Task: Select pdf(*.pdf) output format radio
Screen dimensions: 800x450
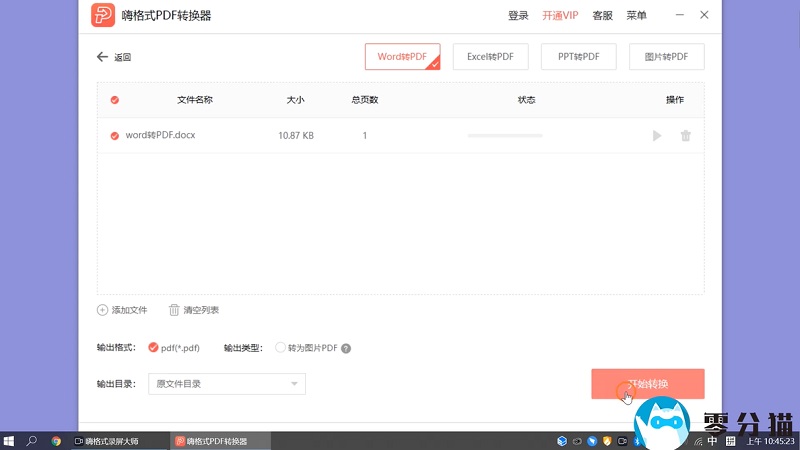Action: (x=153, y=347)
